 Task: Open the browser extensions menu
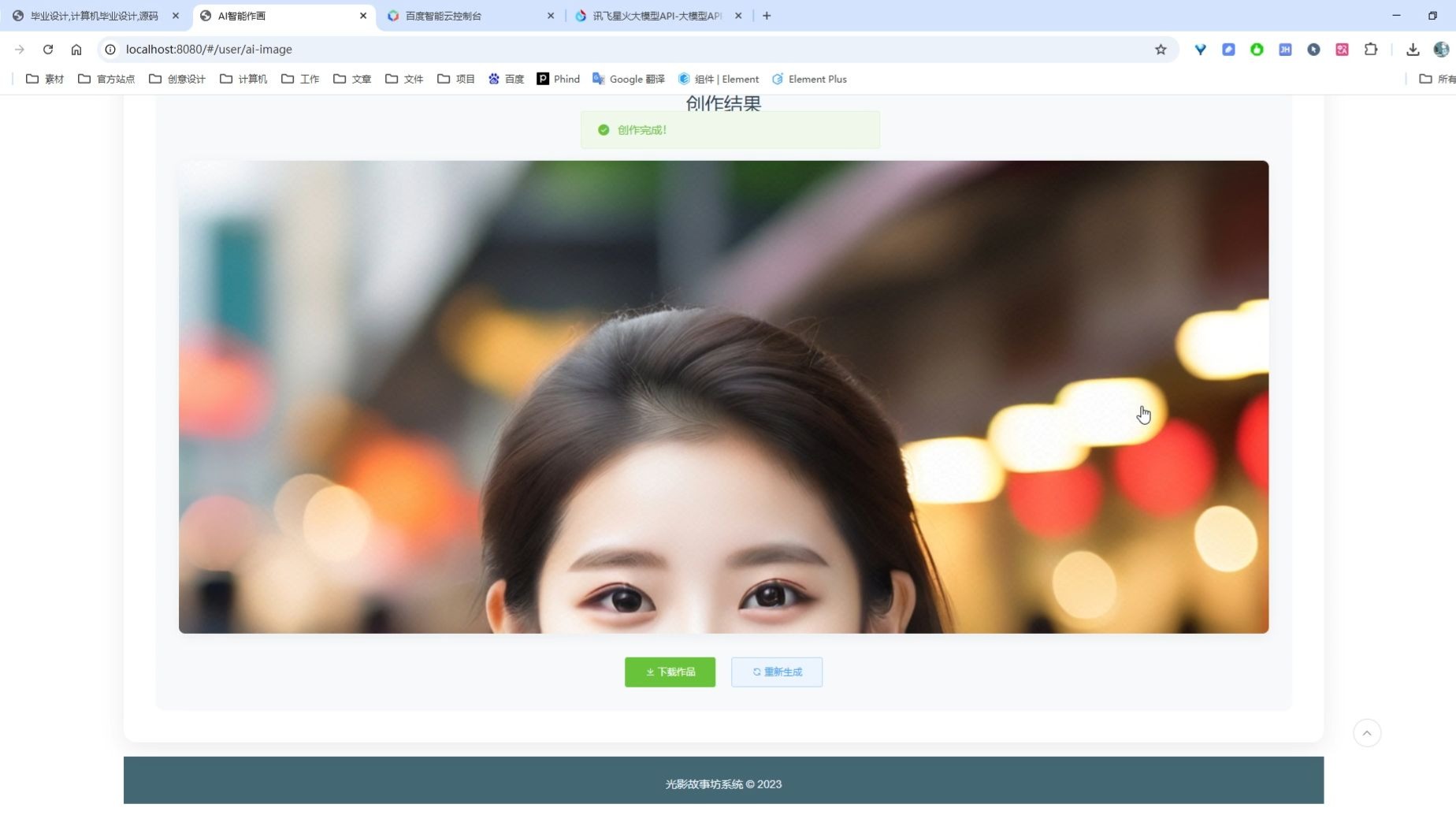click(1371, 49)
